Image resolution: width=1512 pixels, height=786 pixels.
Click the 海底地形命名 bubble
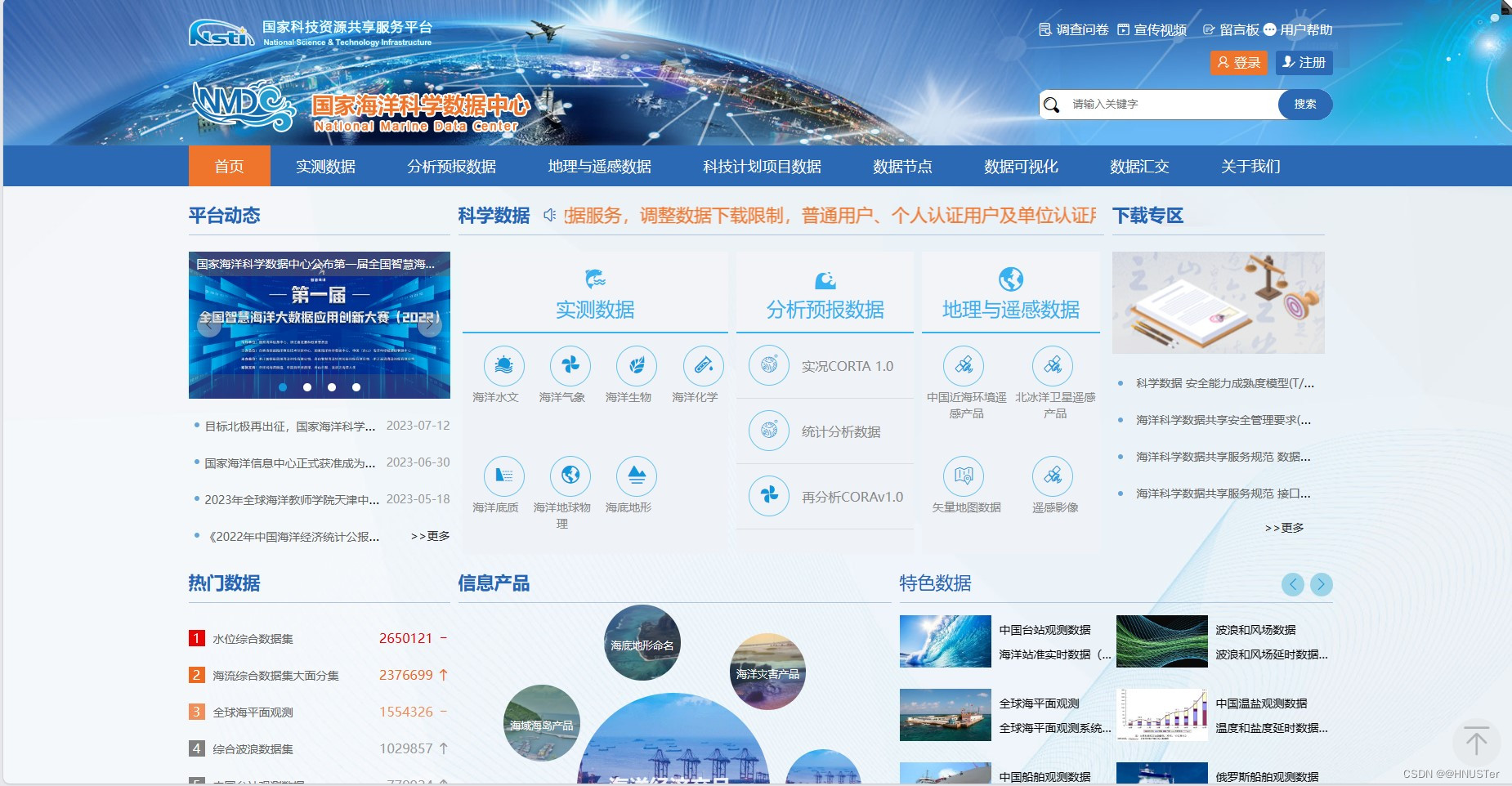642,643
